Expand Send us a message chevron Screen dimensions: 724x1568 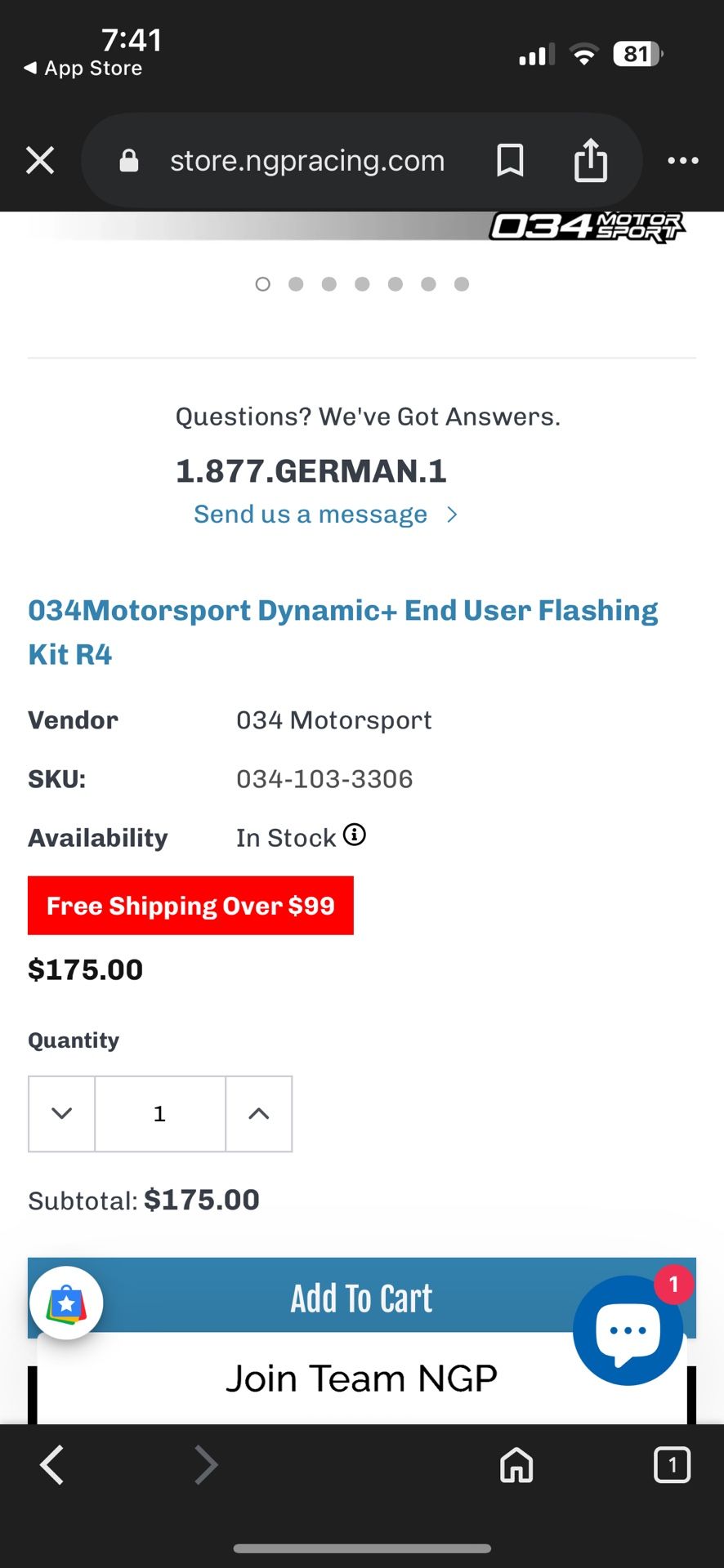[453, 514]
